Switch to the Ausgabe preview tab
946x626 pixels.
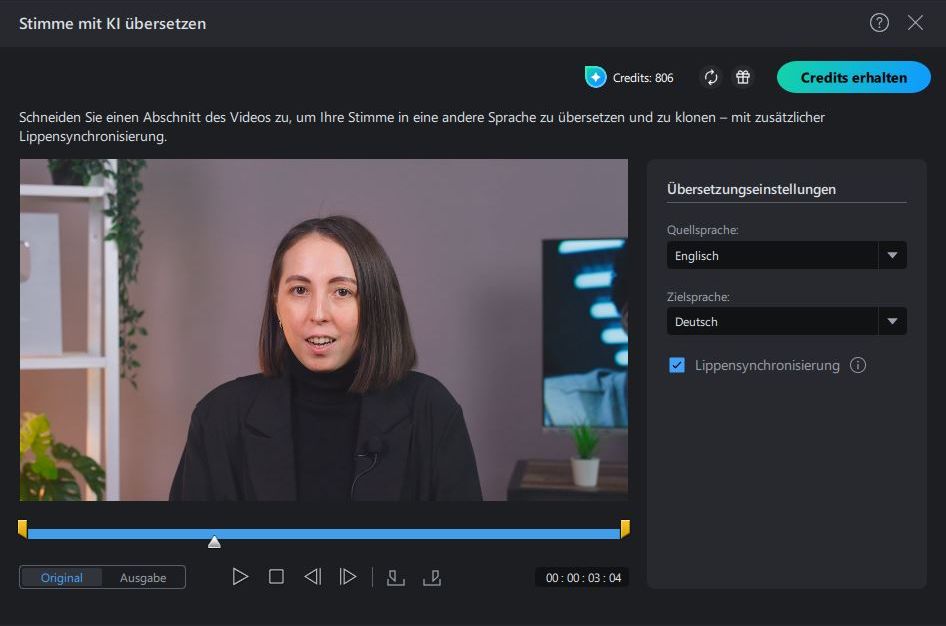tap(143, 577)
